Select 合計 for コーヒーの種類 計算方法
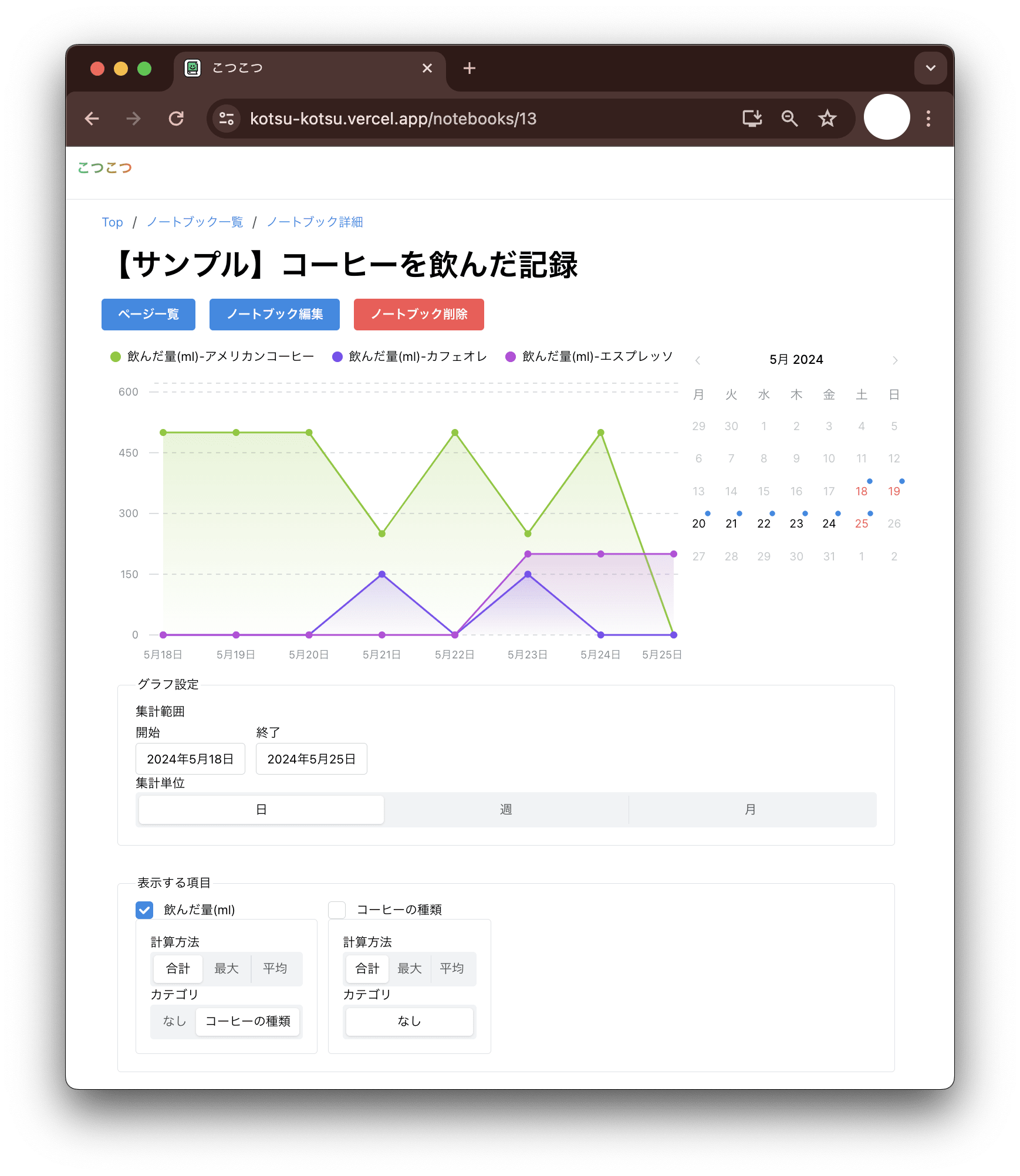This screenshot has height=1176, width=1020. click(367, 969)
